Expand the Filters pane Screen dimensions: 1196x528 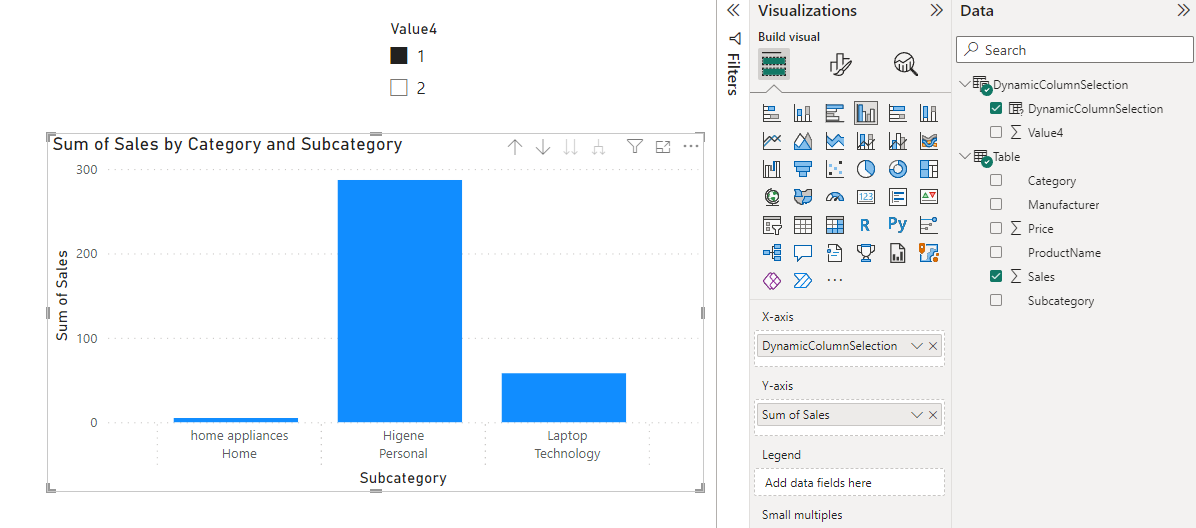tap(734, 11)
